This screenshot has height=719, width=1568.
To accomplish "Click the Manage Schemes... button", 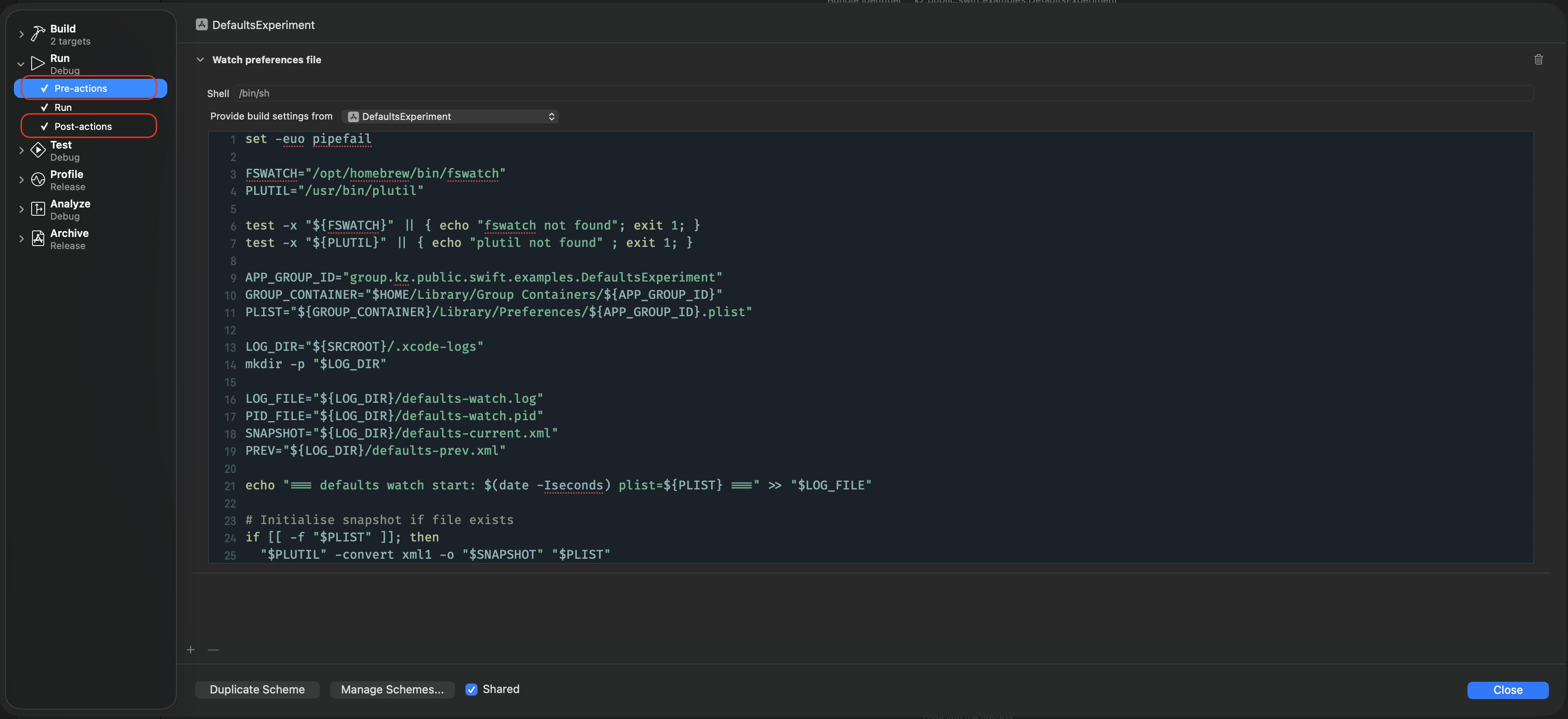I will click(x=392, y=689).
